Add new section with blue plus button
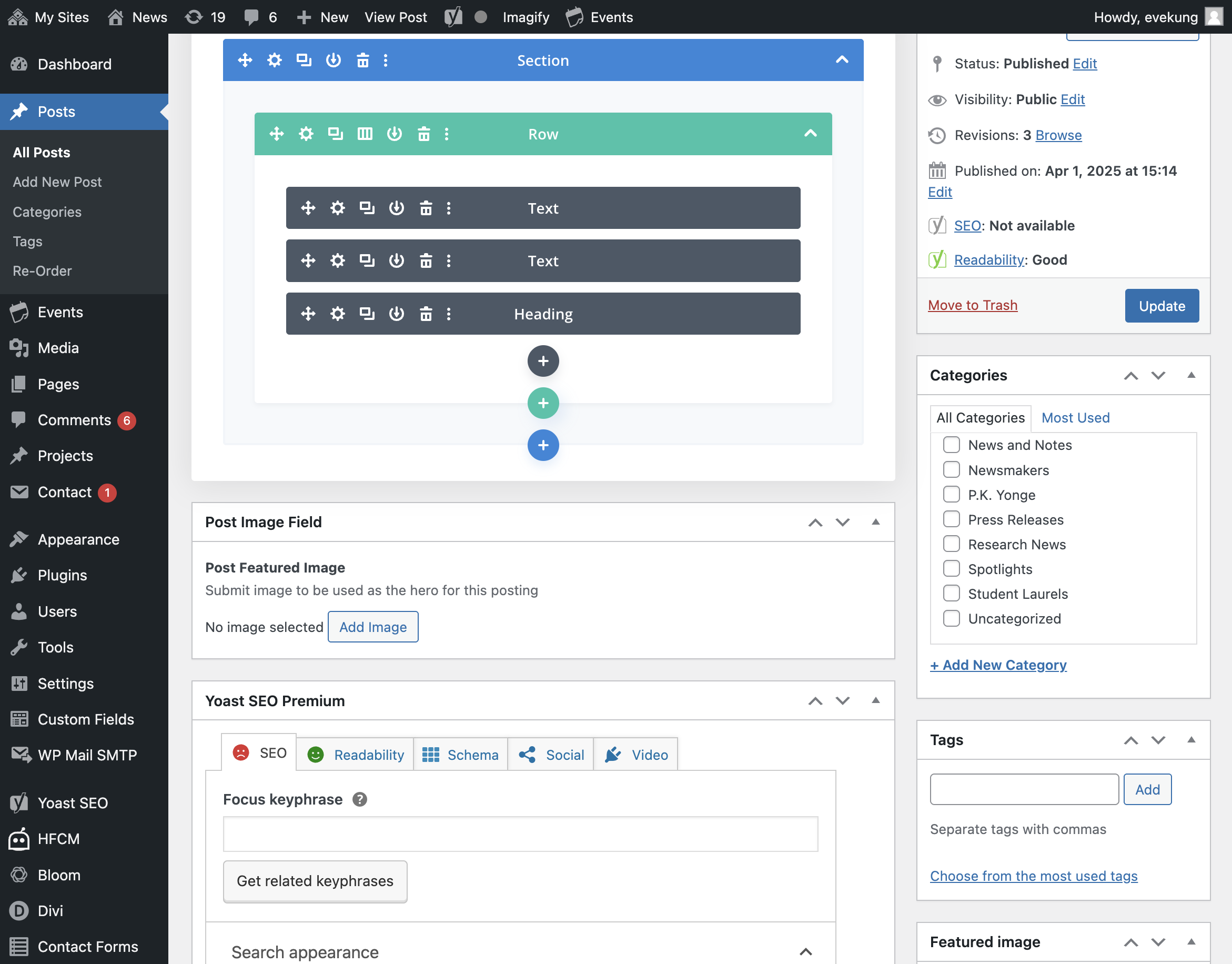This screenshot has width=1232, height=964. pos(543,445)
